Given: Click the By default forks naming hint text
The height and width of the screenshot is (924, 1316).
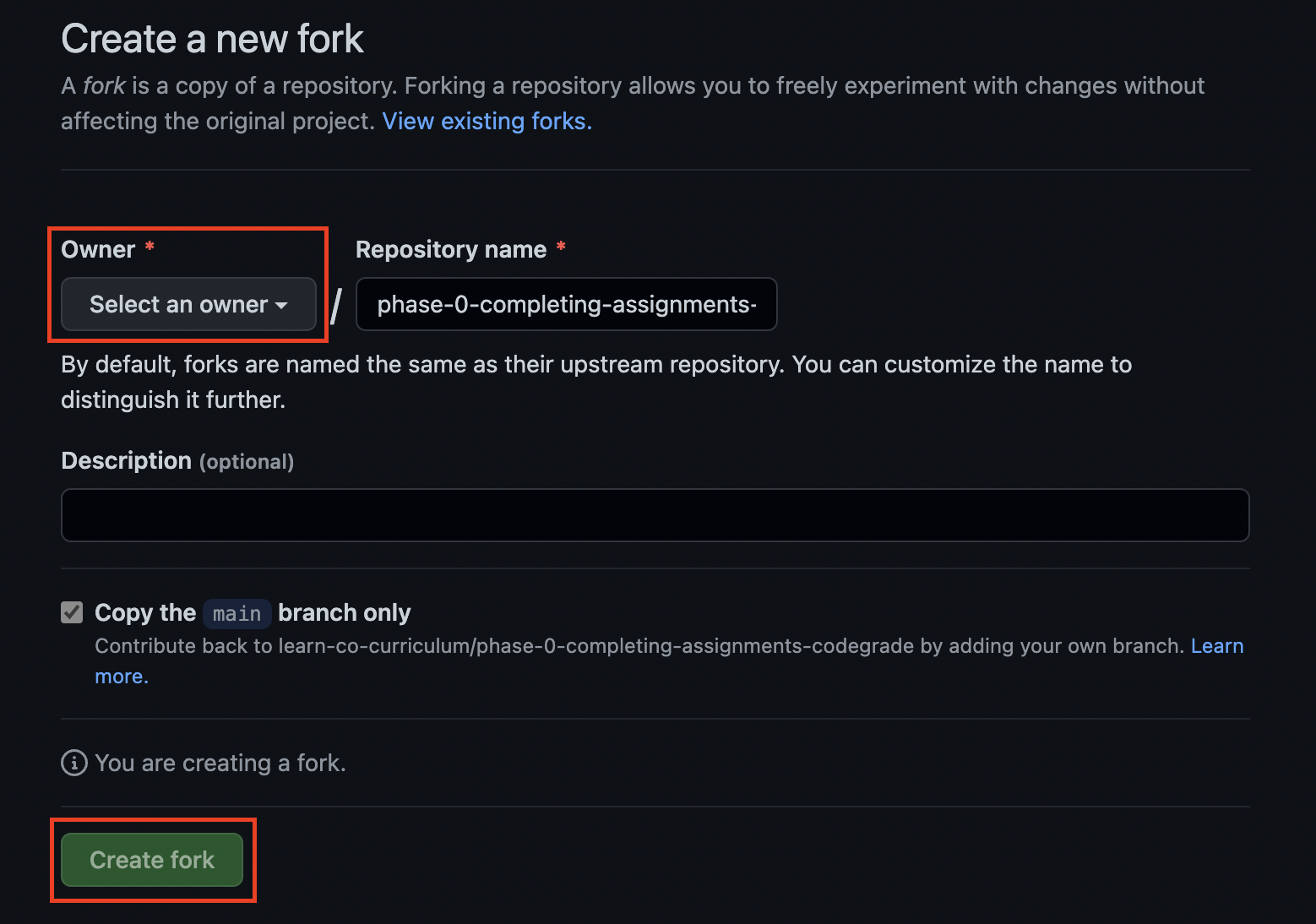Looking at the screenshot, I should point(596,382).
